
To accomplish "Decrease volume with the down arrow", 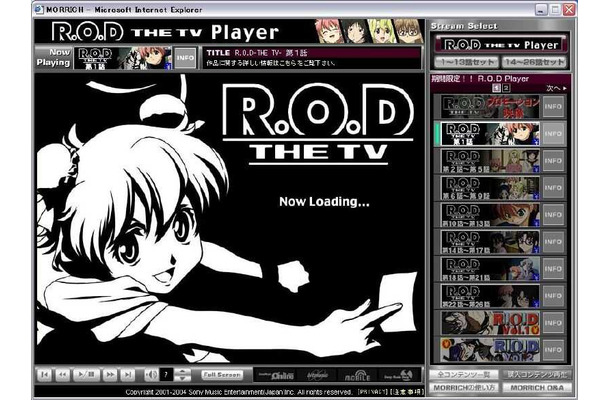I will (182, 378).
